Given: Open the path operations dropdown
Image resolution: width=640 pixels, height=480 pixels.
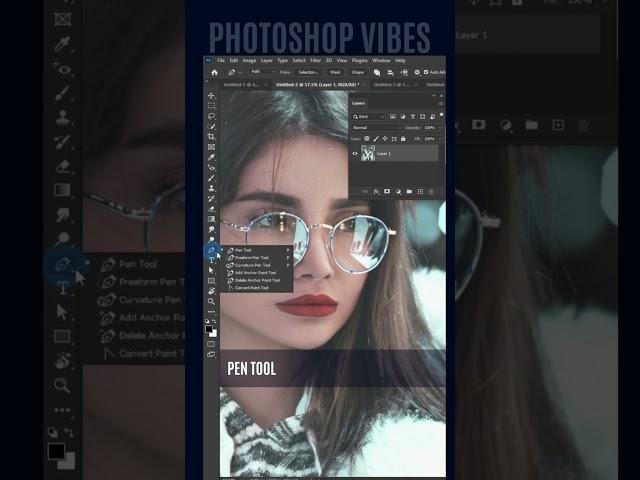Looking at the screenshot, I should coord(377,72).
